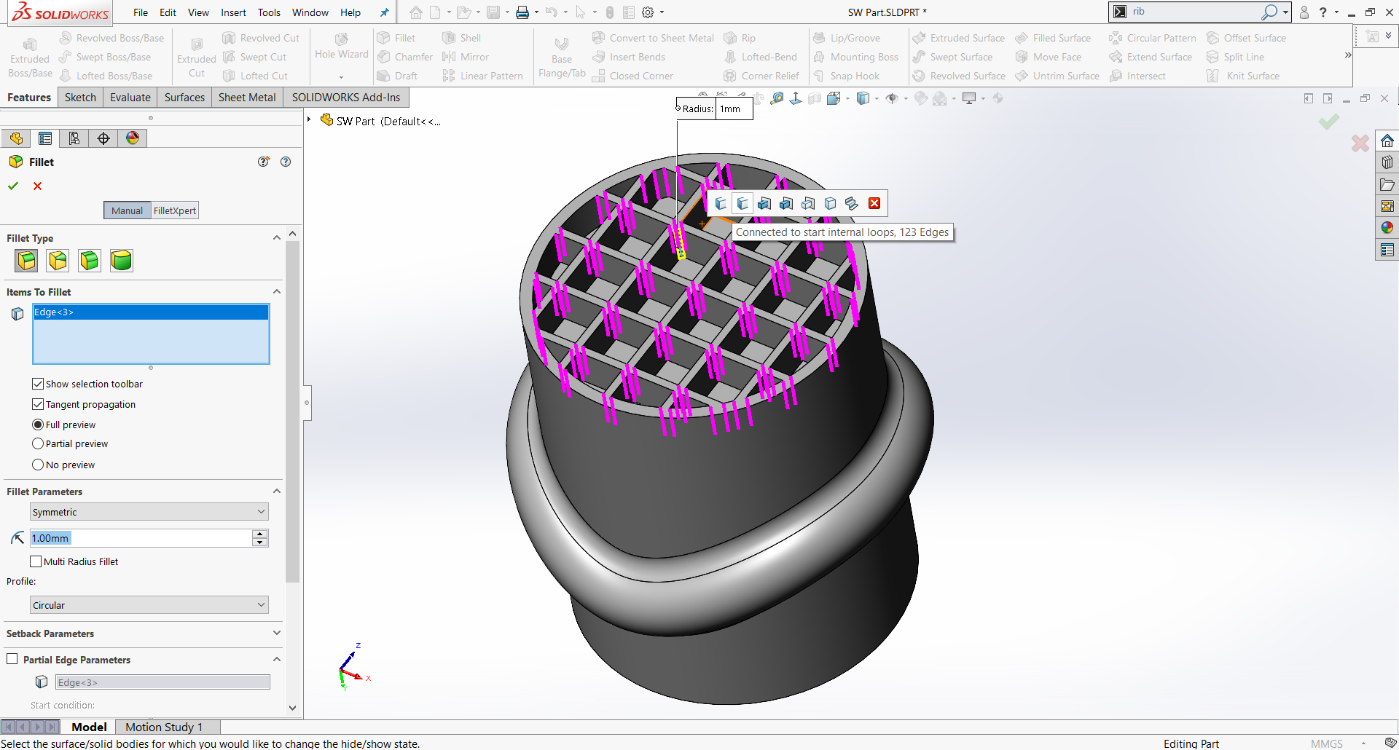Click the fillet radius spinner up arrow
1399x750 pixels.
point(259,533)
